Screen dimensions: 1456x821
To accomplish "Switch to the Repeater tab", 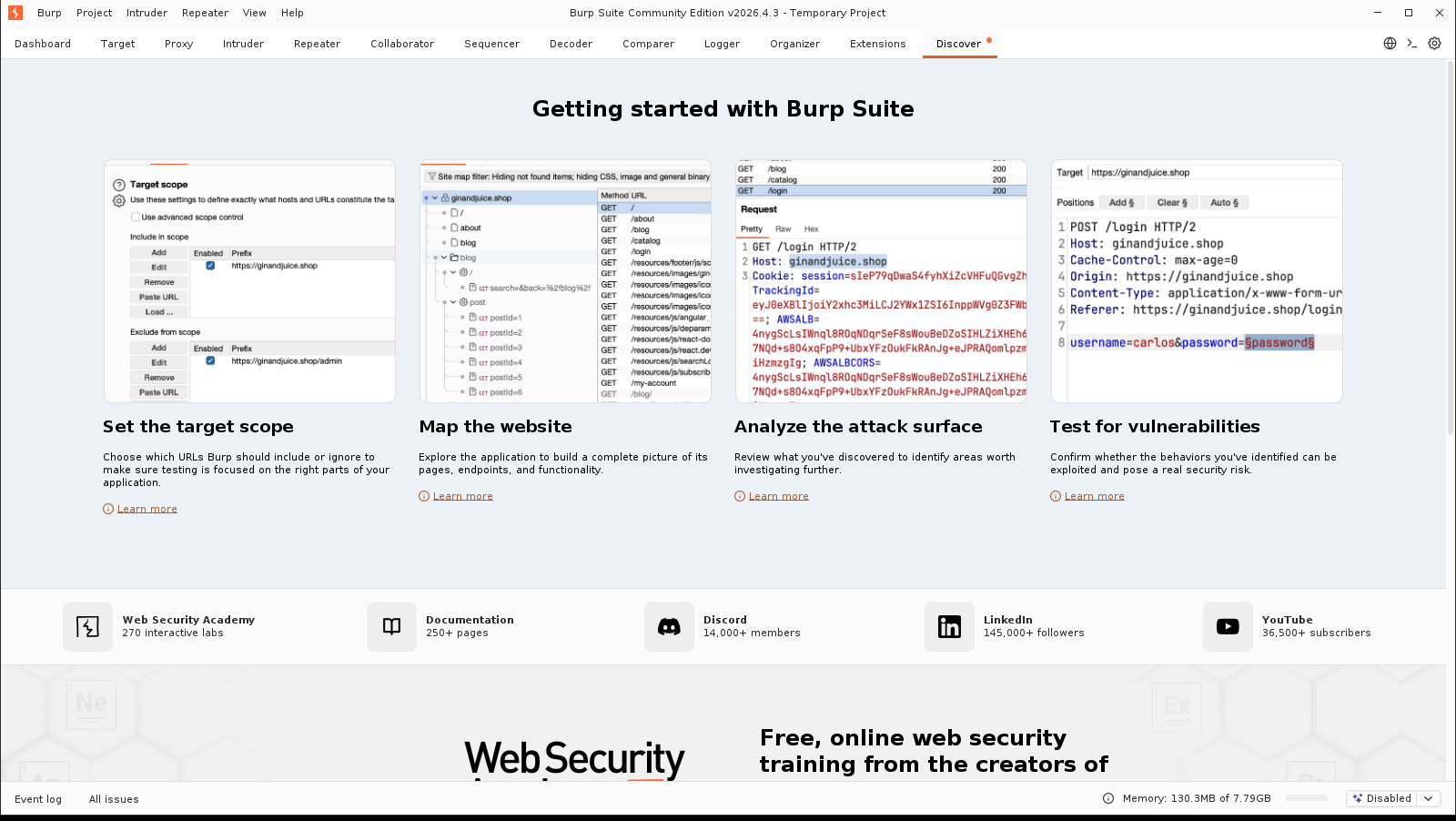I will point(317,44).
